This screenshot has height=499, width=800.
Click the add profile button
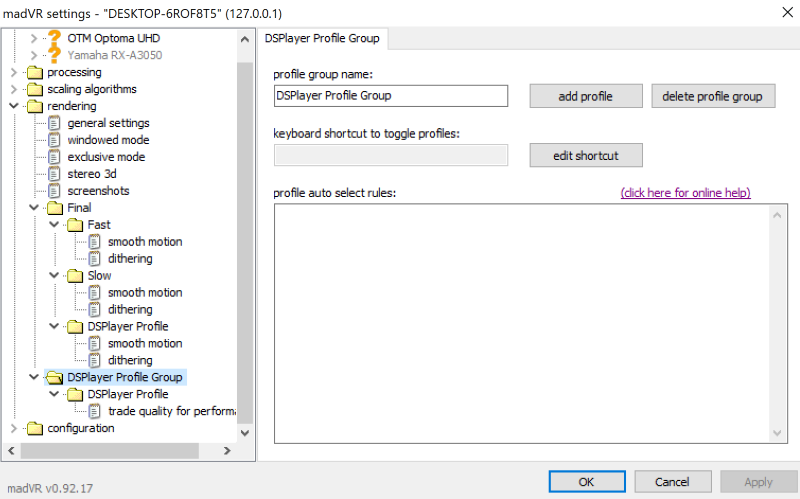click(586, 96)
